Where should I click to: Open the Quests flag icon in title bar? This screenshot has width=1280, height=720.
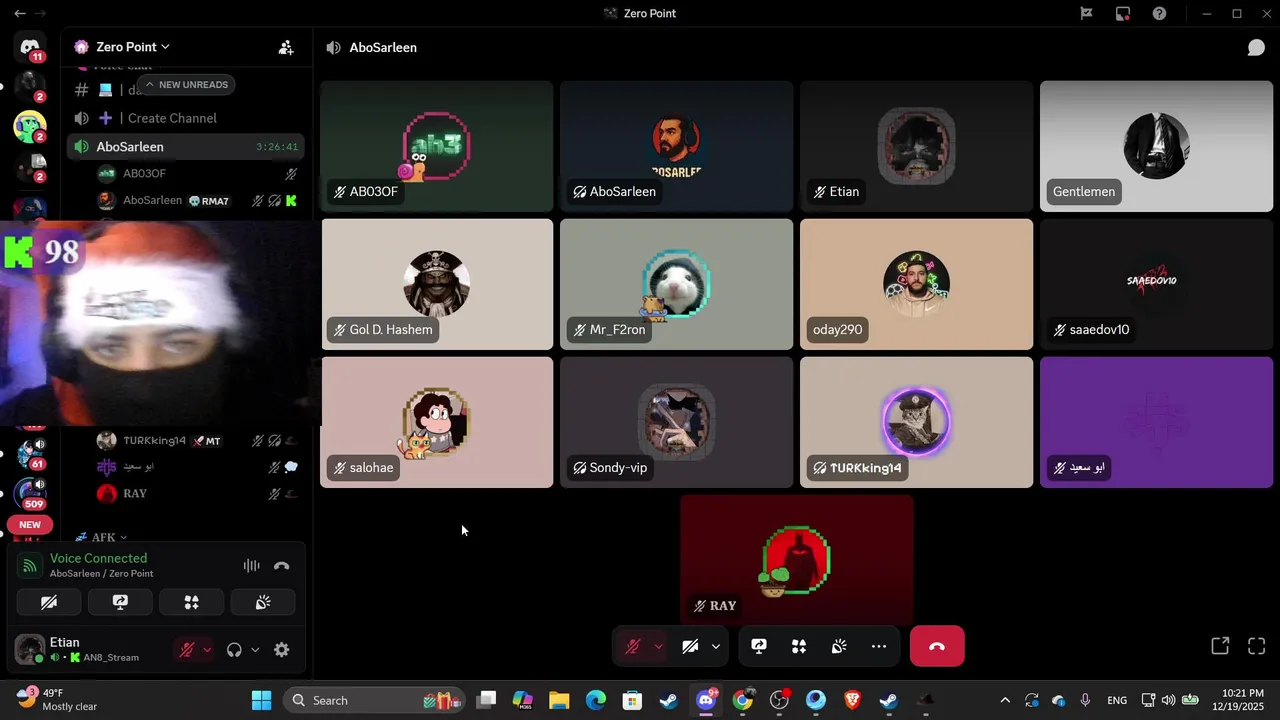click(1086, 13)
